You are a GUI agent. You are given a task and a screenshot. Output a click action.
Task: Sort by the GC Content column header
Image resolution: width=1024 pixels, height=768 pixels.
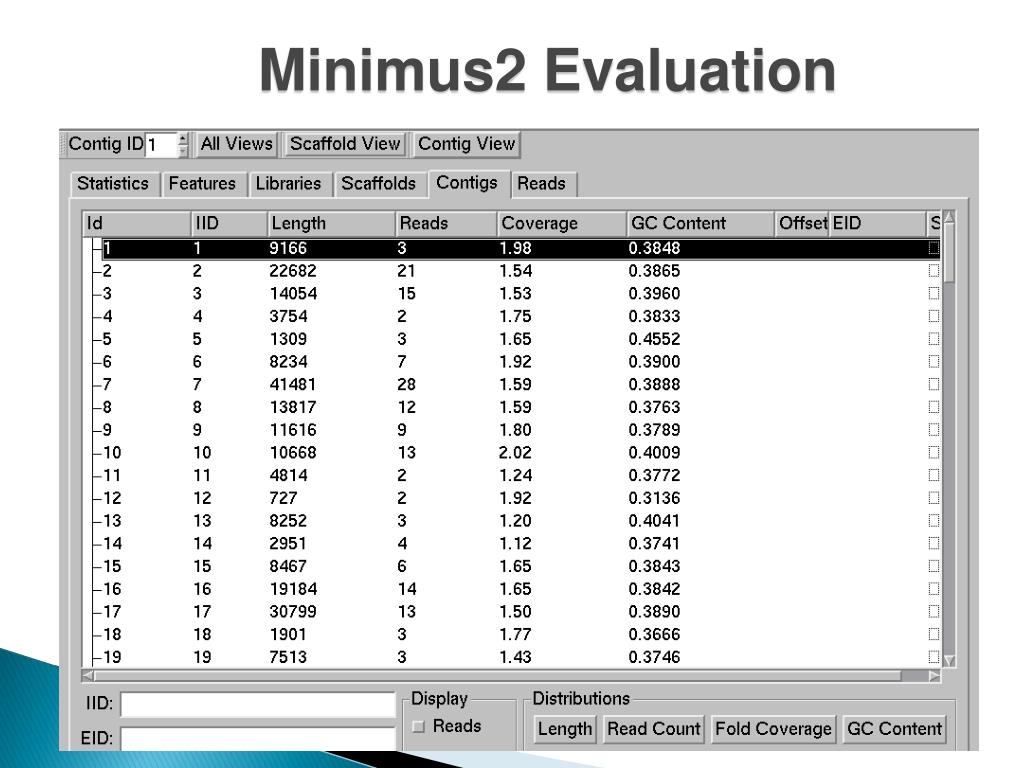pos(700,223)
